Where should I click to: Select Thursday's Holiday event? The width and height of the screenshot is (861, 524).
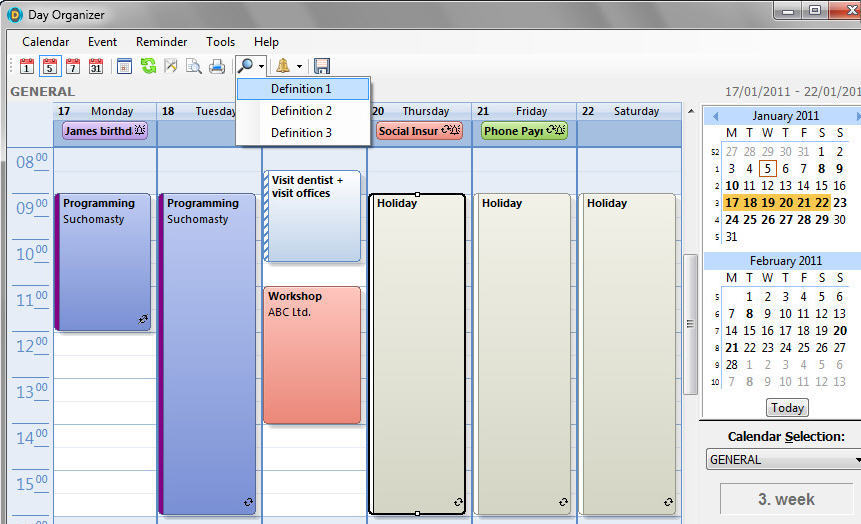point(417,354)
